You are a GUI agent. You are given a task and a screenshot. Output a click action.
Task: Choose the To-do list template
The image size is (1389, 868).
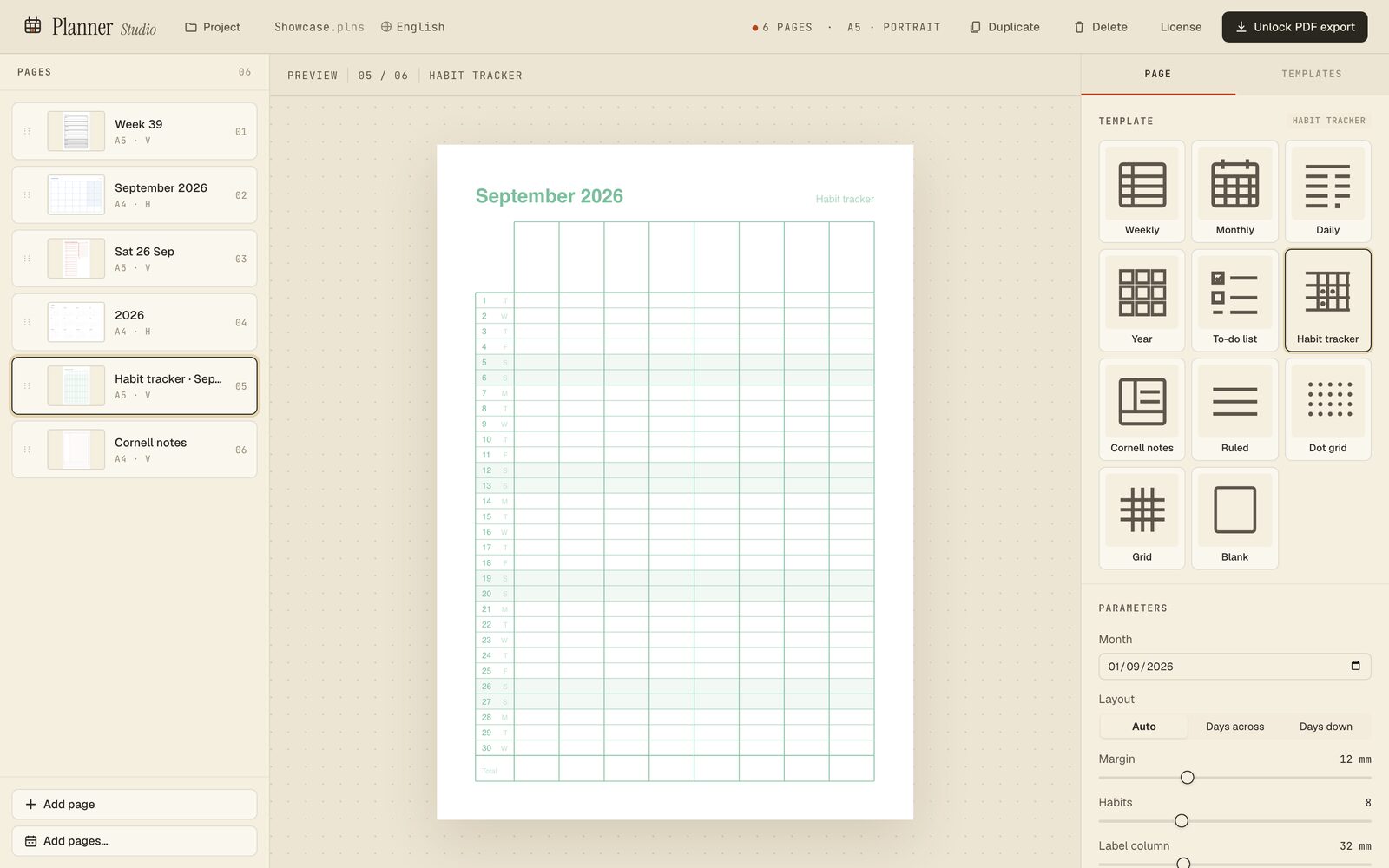click(1234, 300)
